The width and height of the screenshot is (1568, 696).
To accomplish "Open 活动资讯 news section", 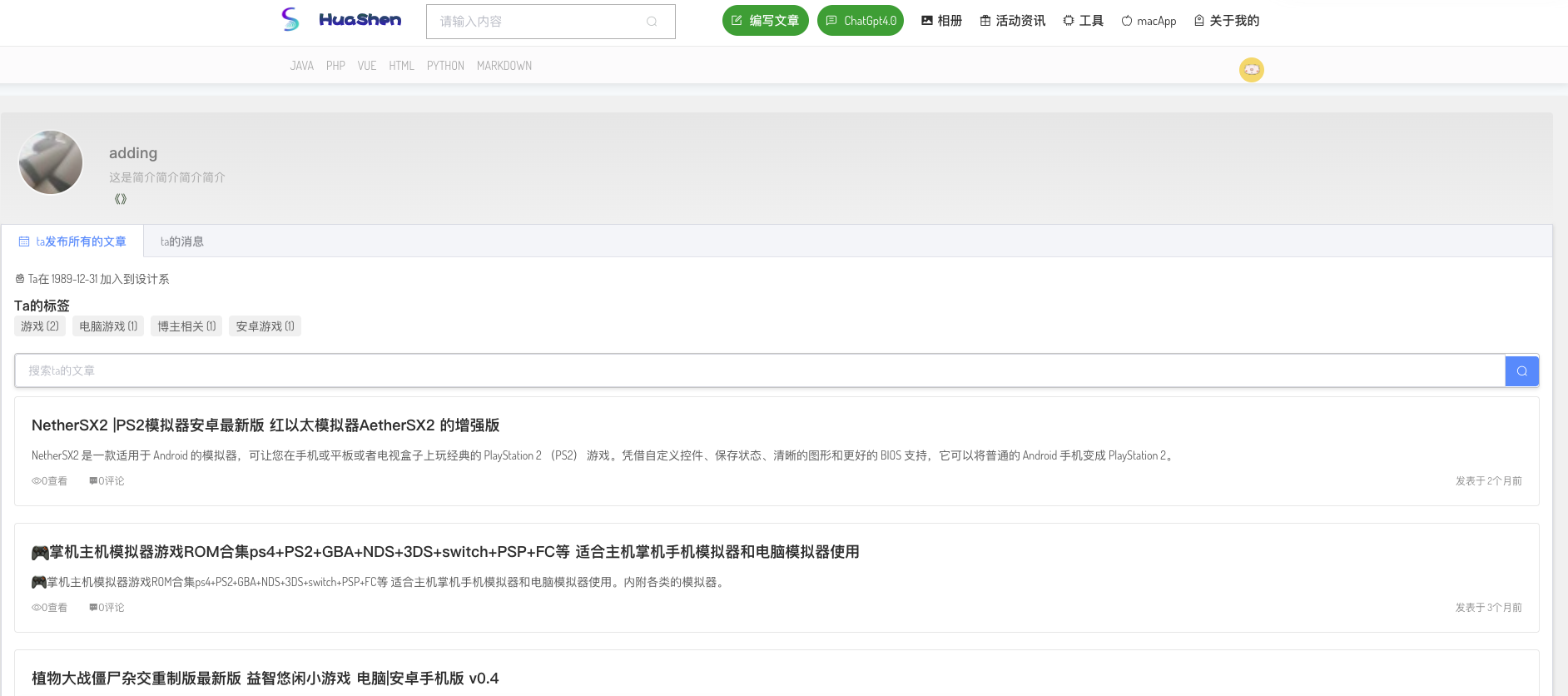I will pyautogui.click(x=1012, y=21).
